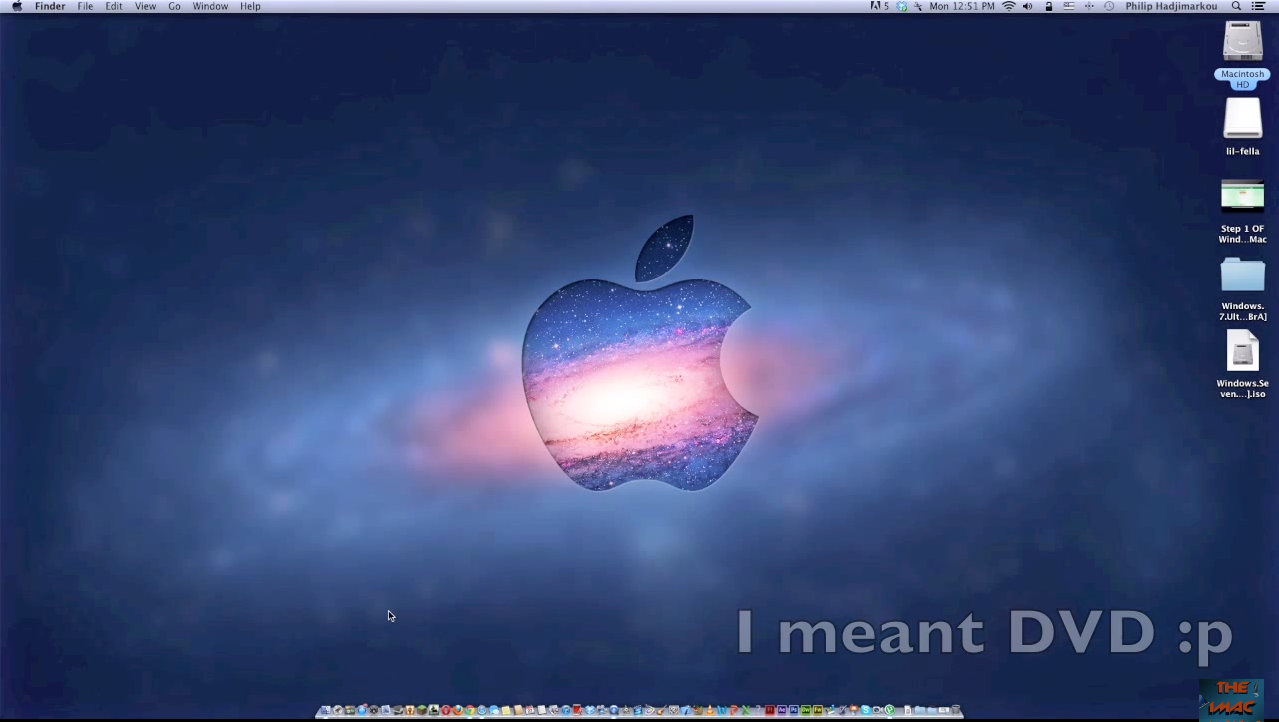This screenshot has width=1279, height=722.
Task: Open the Help menu
Action: [x=250, y=6]
